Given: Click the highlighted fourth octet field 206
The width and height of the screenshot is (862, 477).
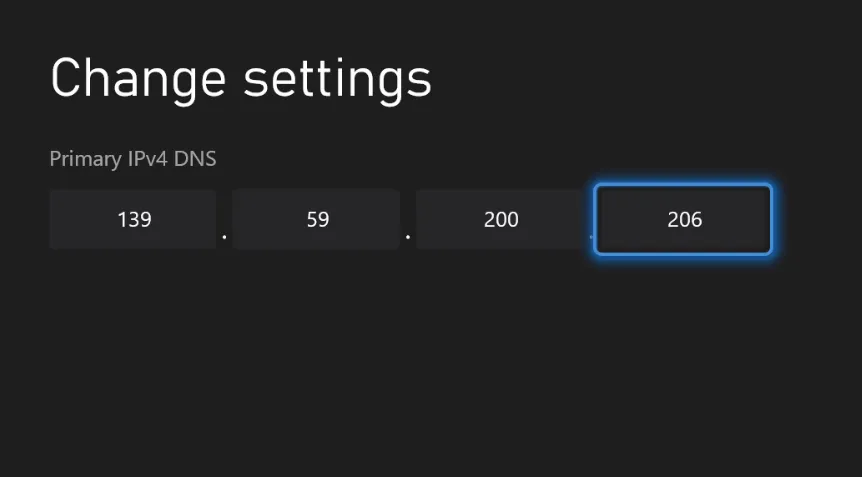Looking at the screenshot, I should tap(684, 219).
